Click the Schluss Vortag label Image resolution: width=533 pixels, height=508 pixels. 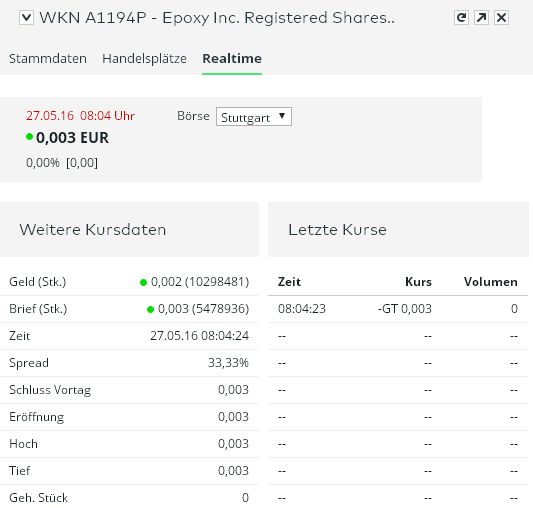click(x=50, y=390)
